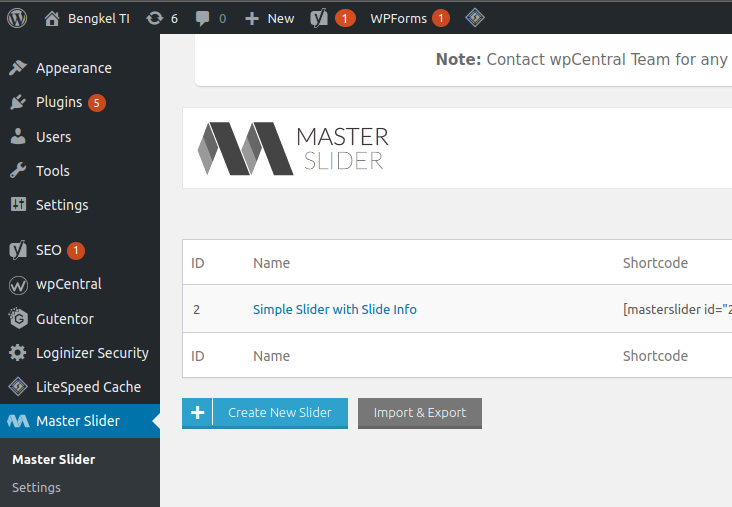Click the Plugins plug icon

tap(18, 102)
